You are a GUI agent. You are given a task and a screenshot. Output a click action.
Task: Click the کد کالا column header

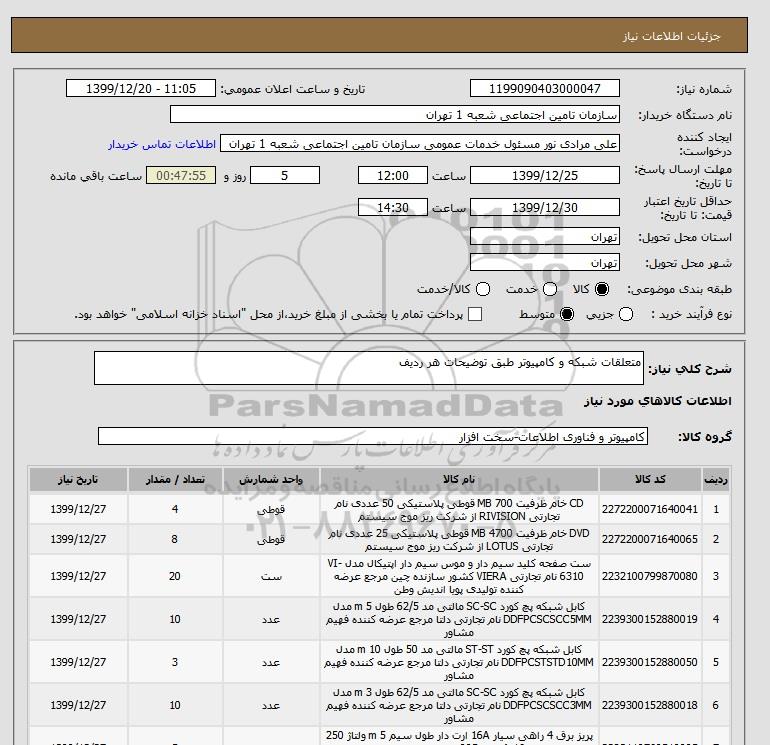tap(650, 479)
